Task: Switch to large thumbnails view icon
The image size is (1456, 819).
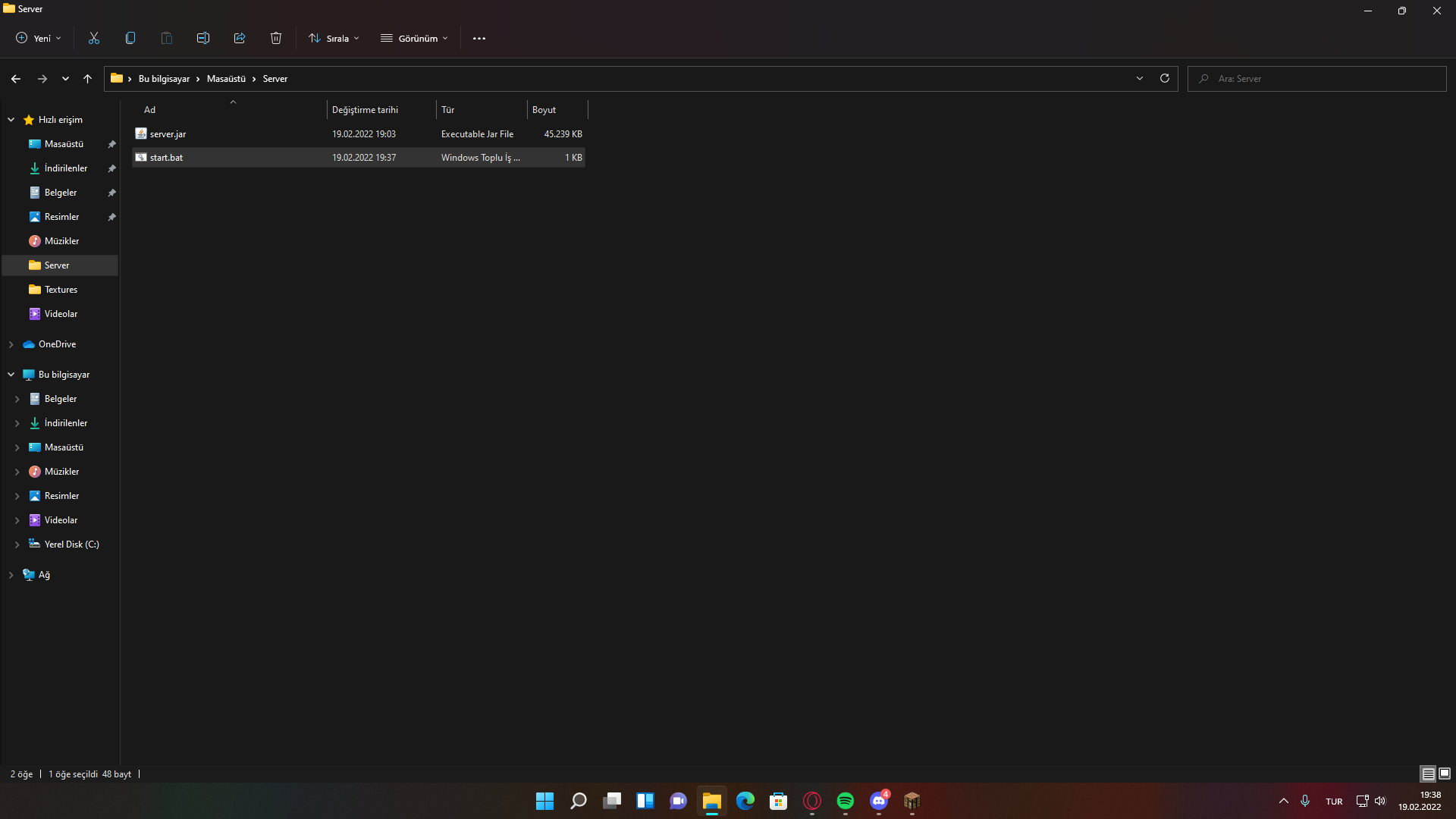Action: pyautogui.click(x=1445, y=773)
